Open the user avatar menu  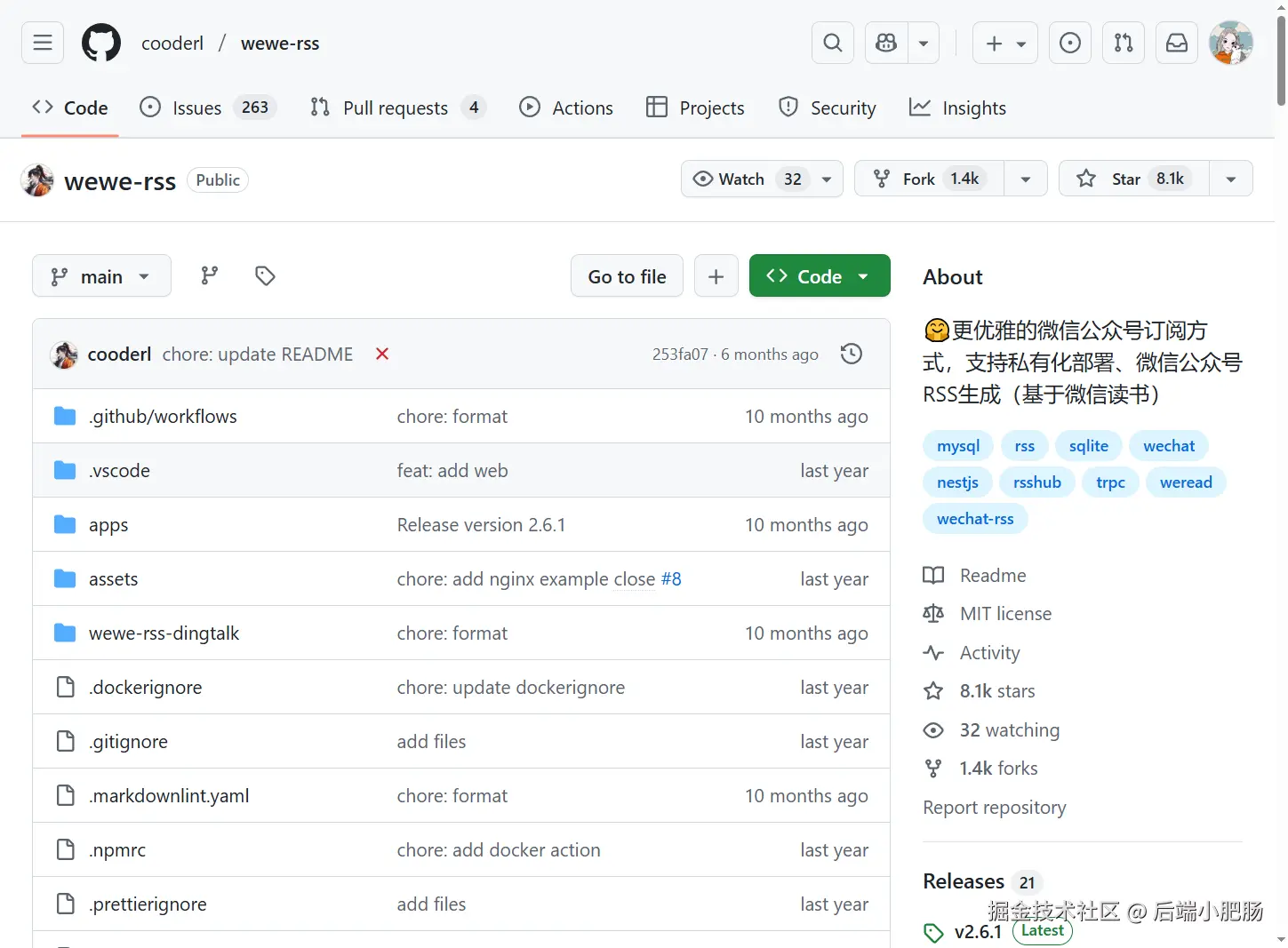[x=1231, y=43]
